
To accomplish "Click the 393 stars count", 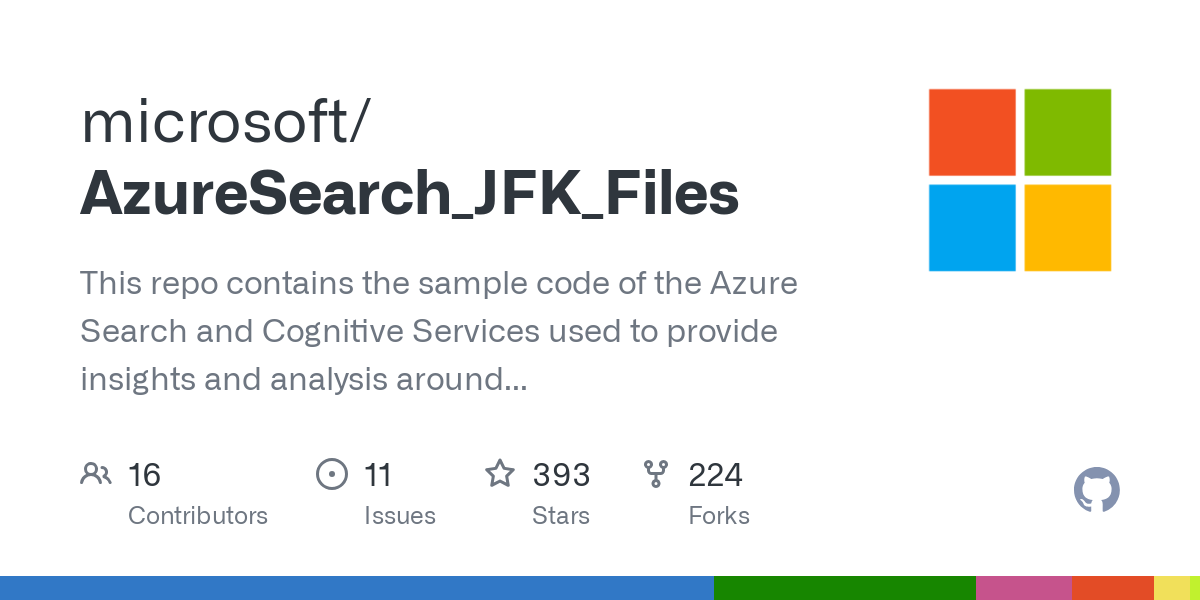I will (x=561, y=474).
